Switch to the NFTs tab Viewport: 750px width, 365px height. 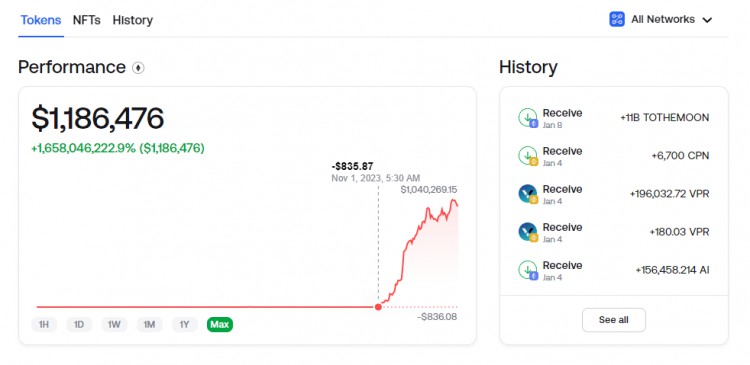pos(87,20)
